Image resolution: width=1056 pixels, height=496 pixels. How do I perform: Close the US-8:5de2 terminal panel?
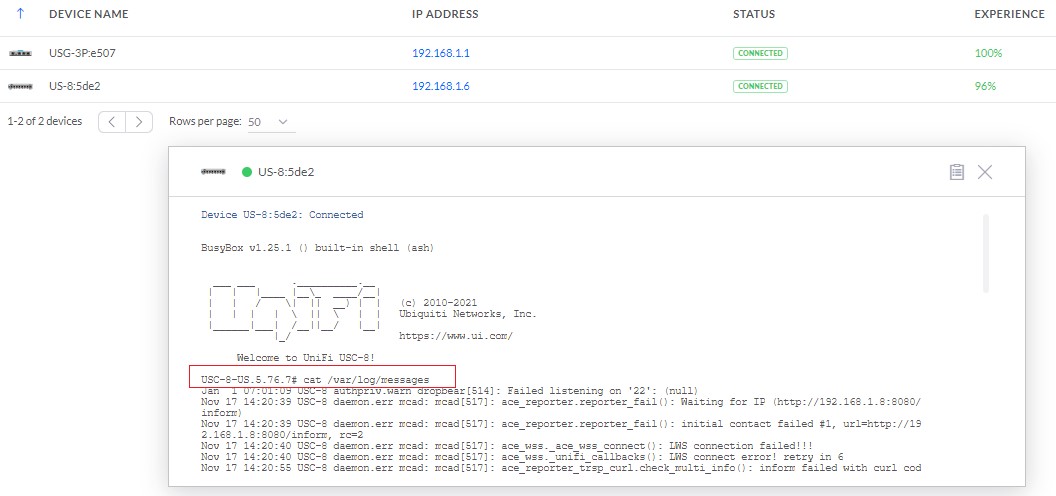pos(985,172)
